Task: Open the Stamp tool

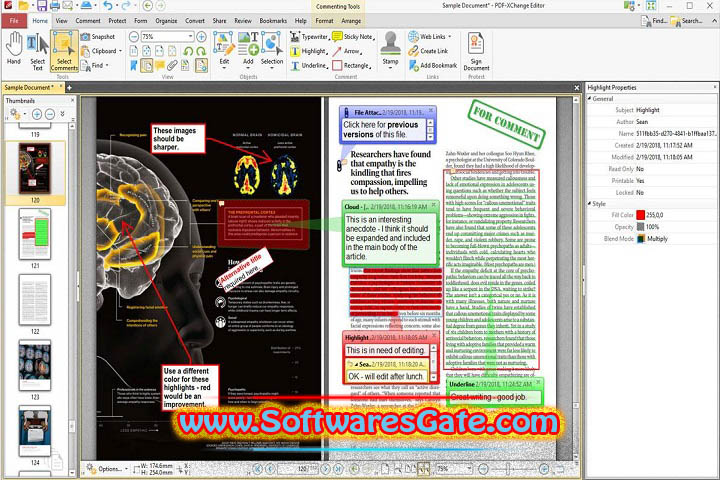Action: point(390,50)
